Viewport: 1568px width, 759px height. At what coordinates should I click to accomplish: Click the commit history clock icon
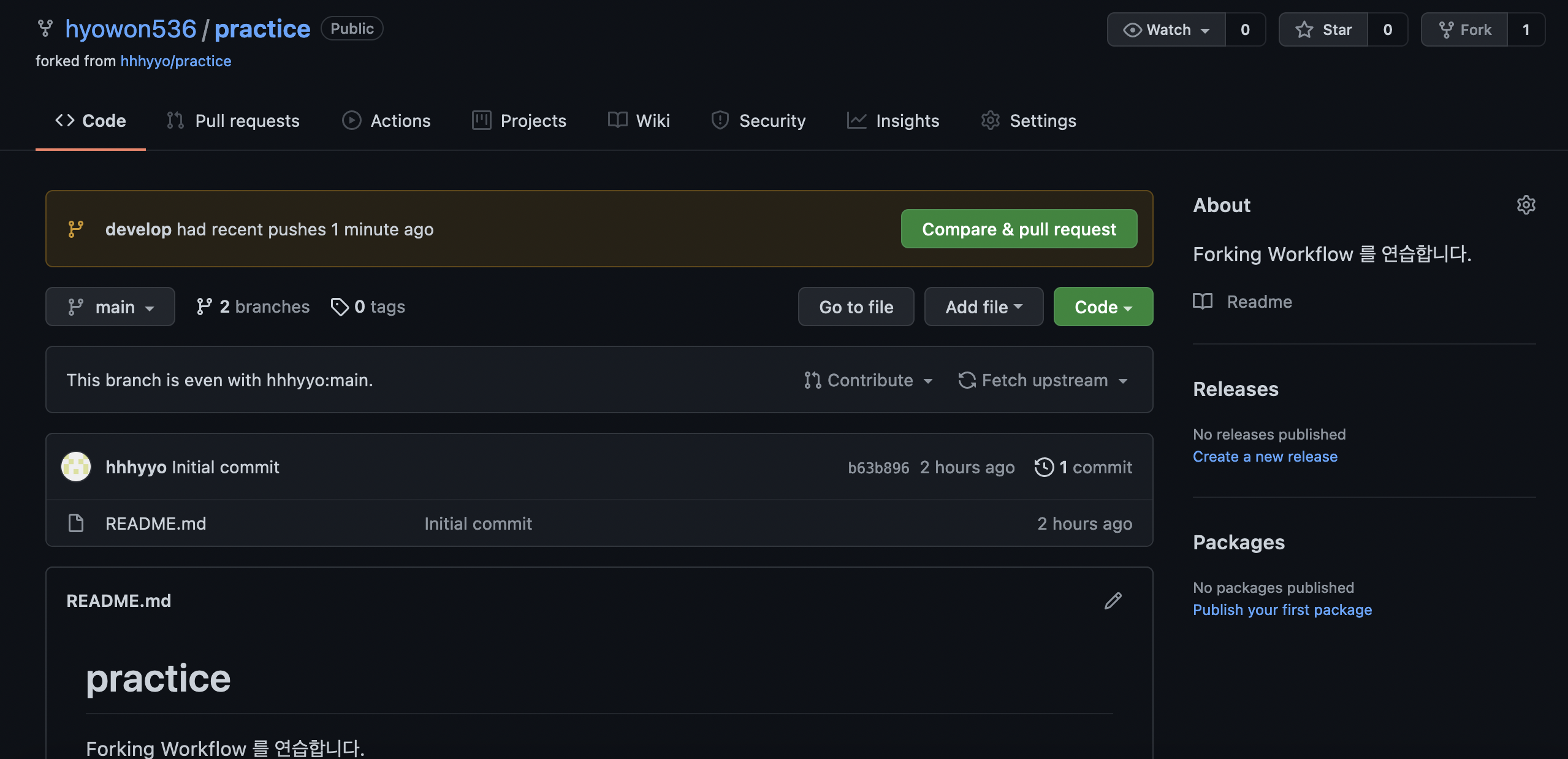pyautogui.click(x=1044, y=467)
